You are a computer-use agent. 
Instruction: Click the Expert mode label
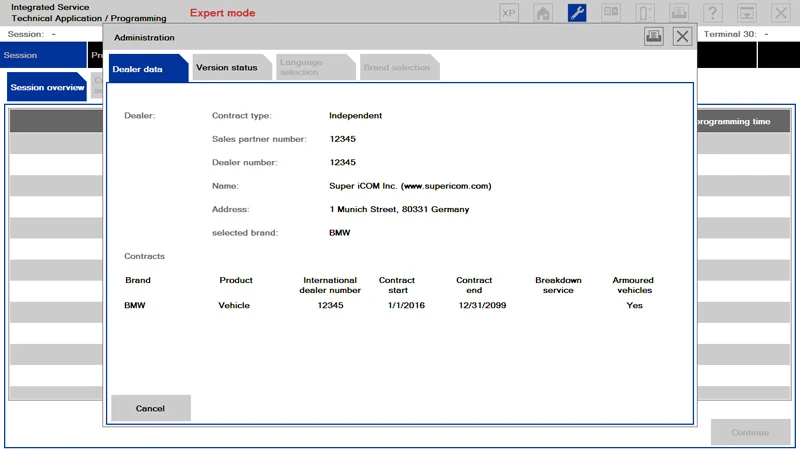[222, 13]
